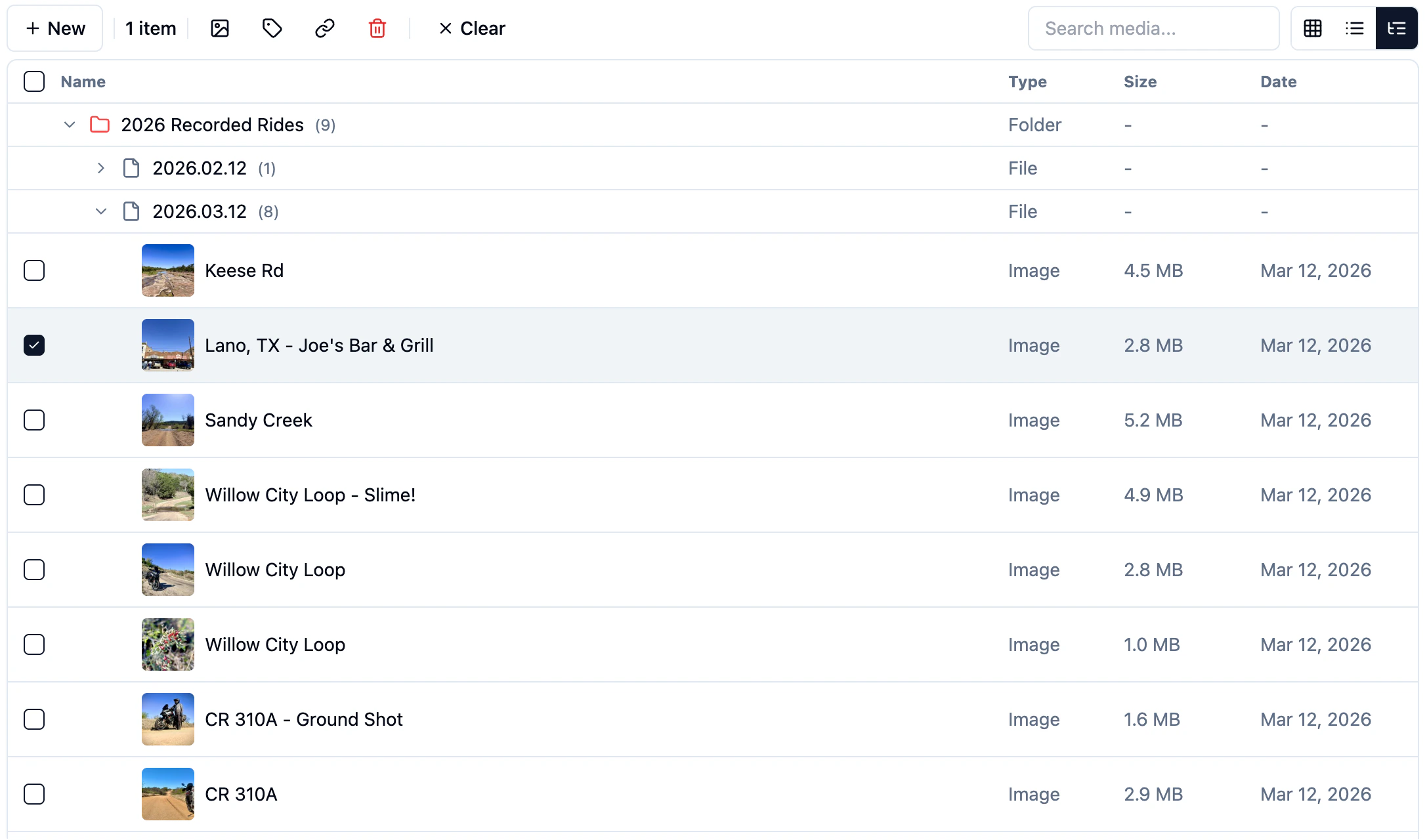Delete selected item with trash icon
This screenshot has height=840, width=1427.
pos(377,28)
